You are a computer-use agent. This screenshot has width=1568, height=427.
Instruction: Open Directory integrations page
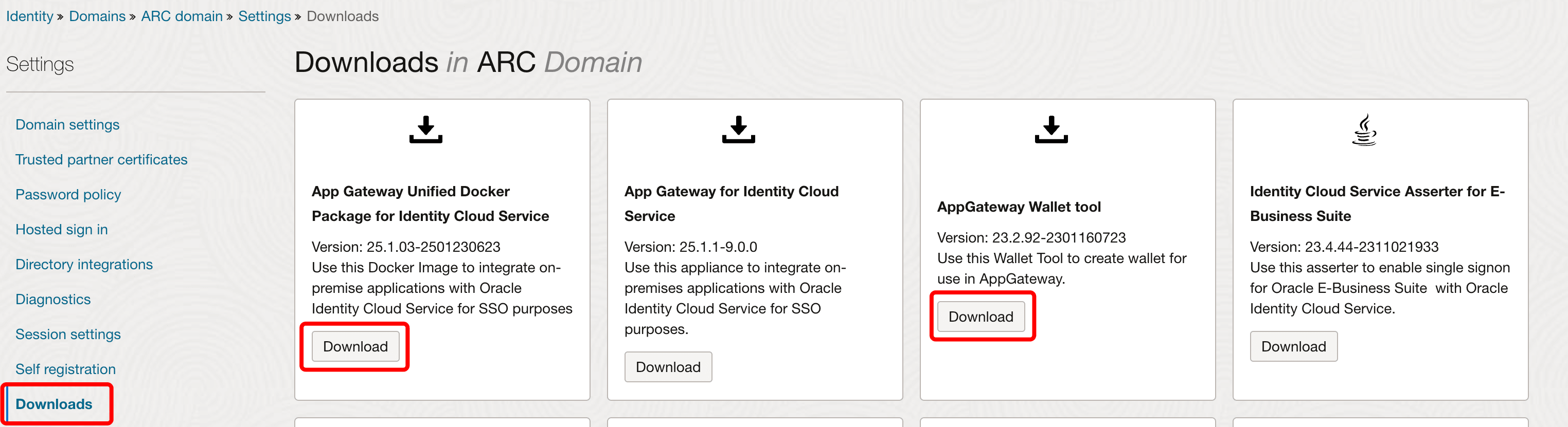coord(84,265)
